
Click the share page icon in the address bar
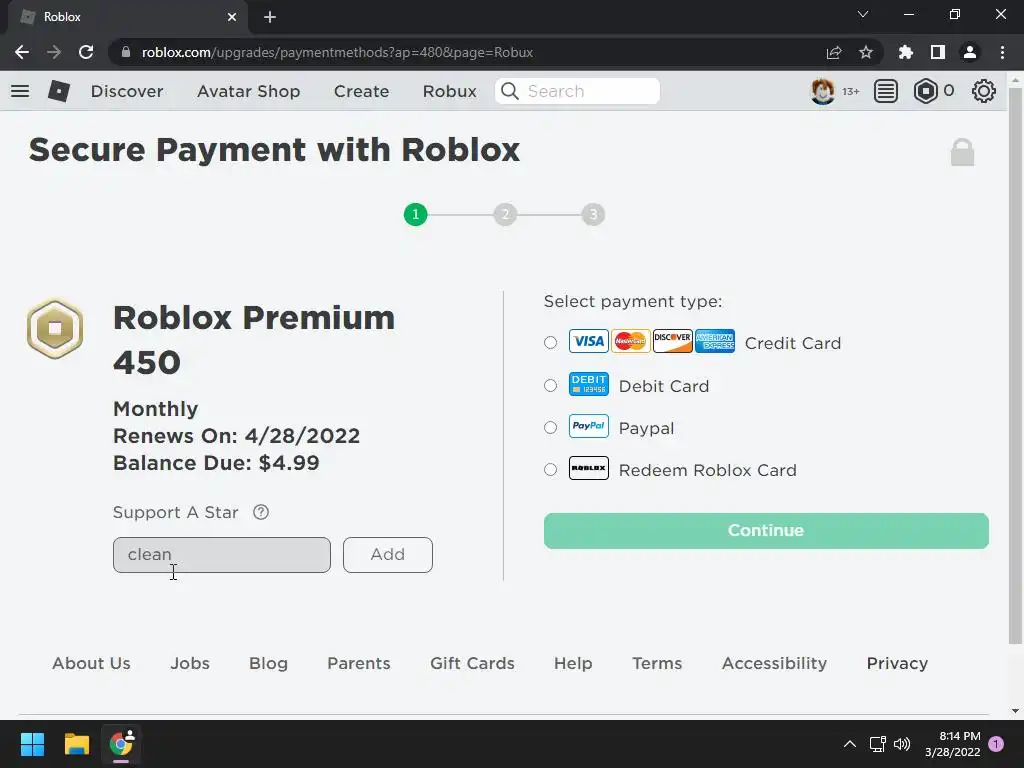click(x=834, y=52)
